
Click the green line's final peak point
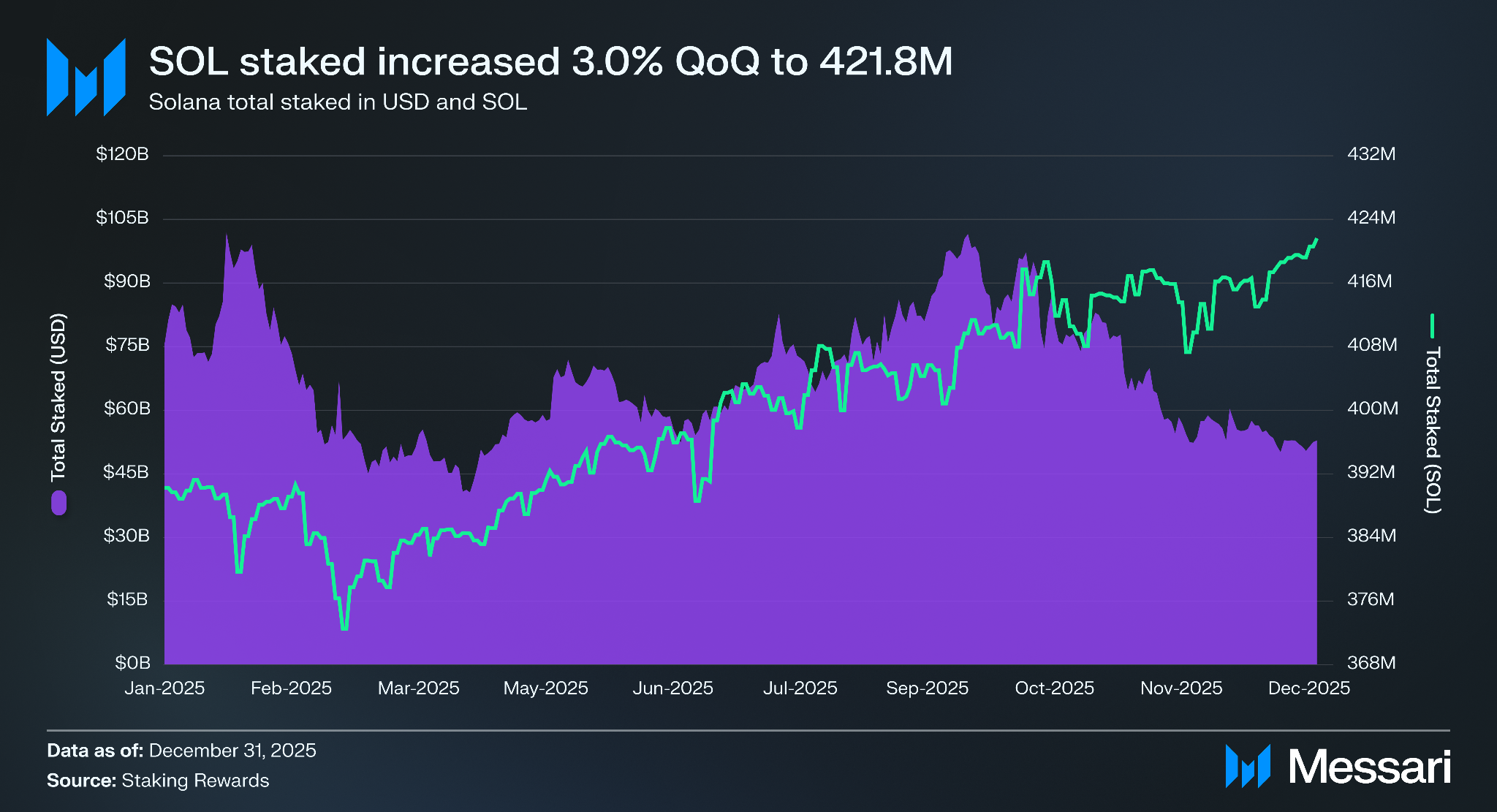coord(1316,239)
